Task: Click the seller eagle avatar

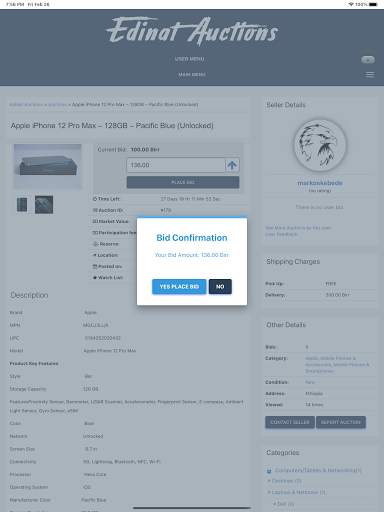Action: [320, 145]
